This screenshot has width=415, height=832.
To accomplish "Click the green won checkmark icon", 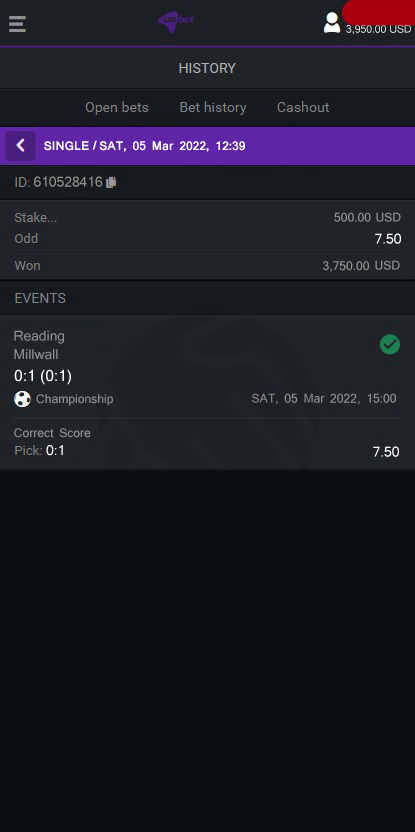I will click(390, 344).
